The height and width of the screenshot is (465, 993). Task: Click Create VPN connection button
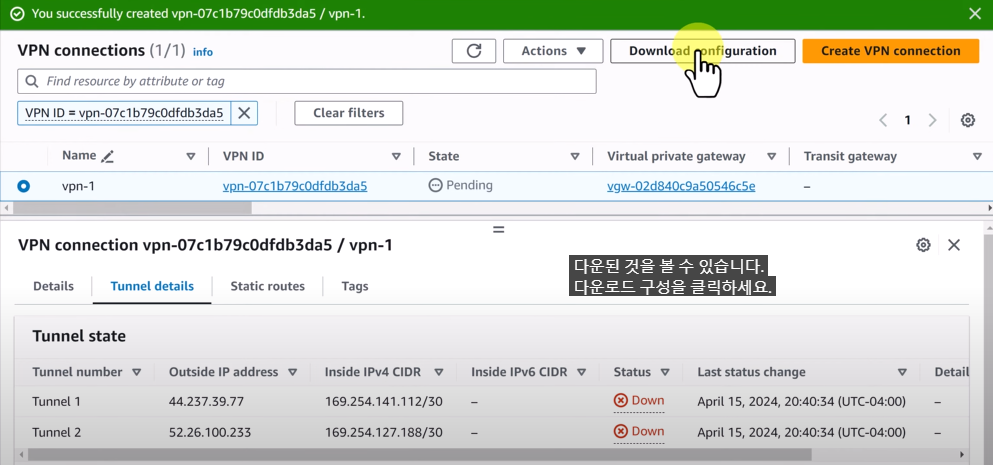(x=890, y=51)
